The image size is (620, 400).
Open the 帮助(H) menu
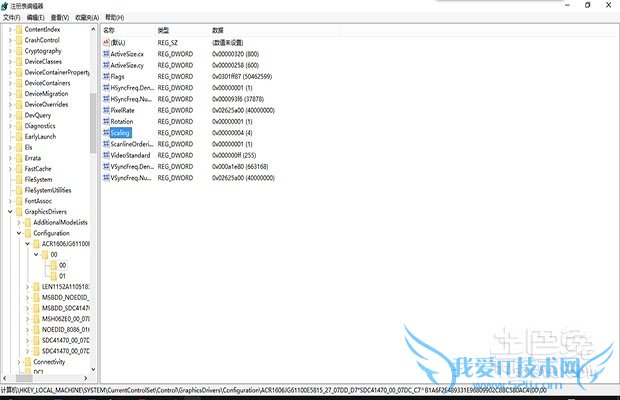coord(114,17)
